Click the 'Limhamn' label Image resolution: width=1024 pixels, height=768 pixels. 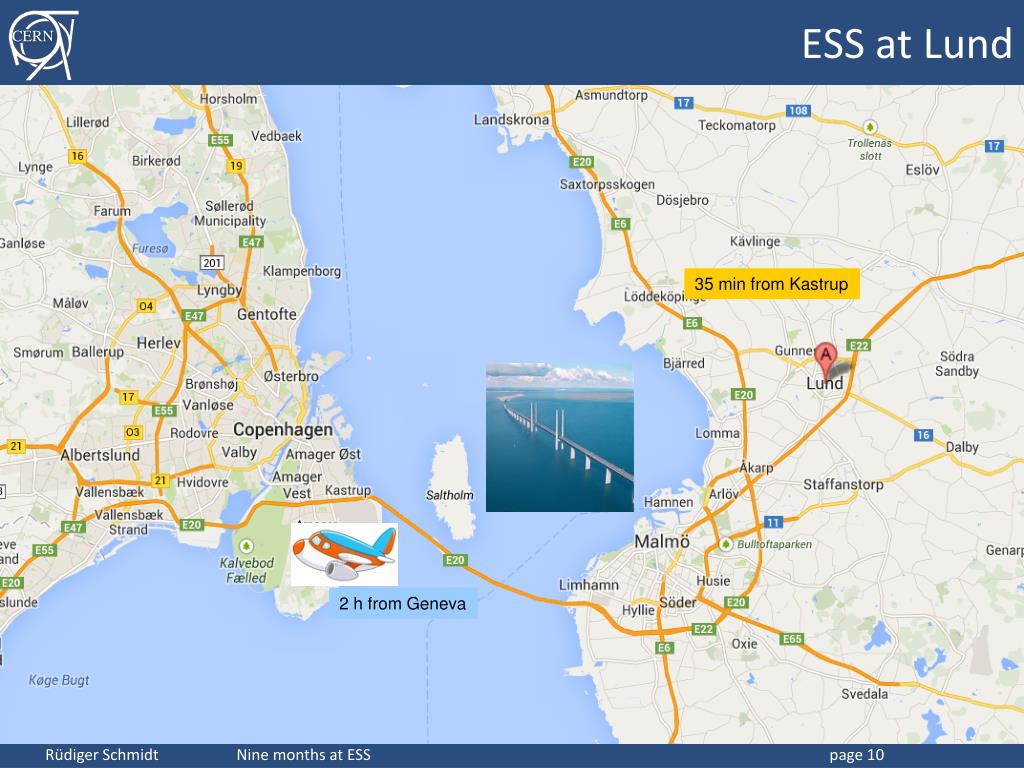(588, 584)
